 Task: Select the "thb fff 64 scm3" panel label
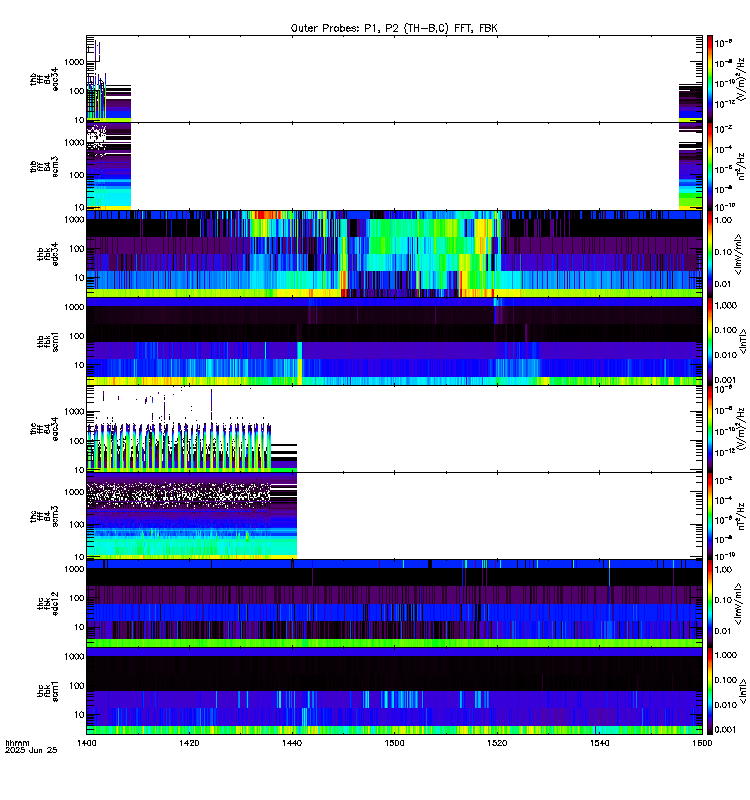(44, 166)
